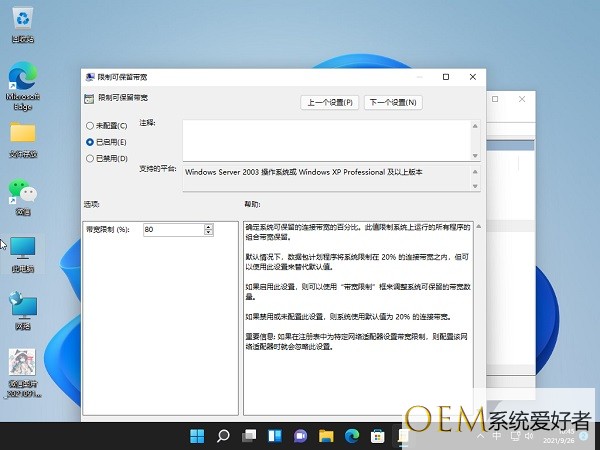600x450 pixels.
Task: Click the Windows Start button on taskbar
Action: coord(197,436)
